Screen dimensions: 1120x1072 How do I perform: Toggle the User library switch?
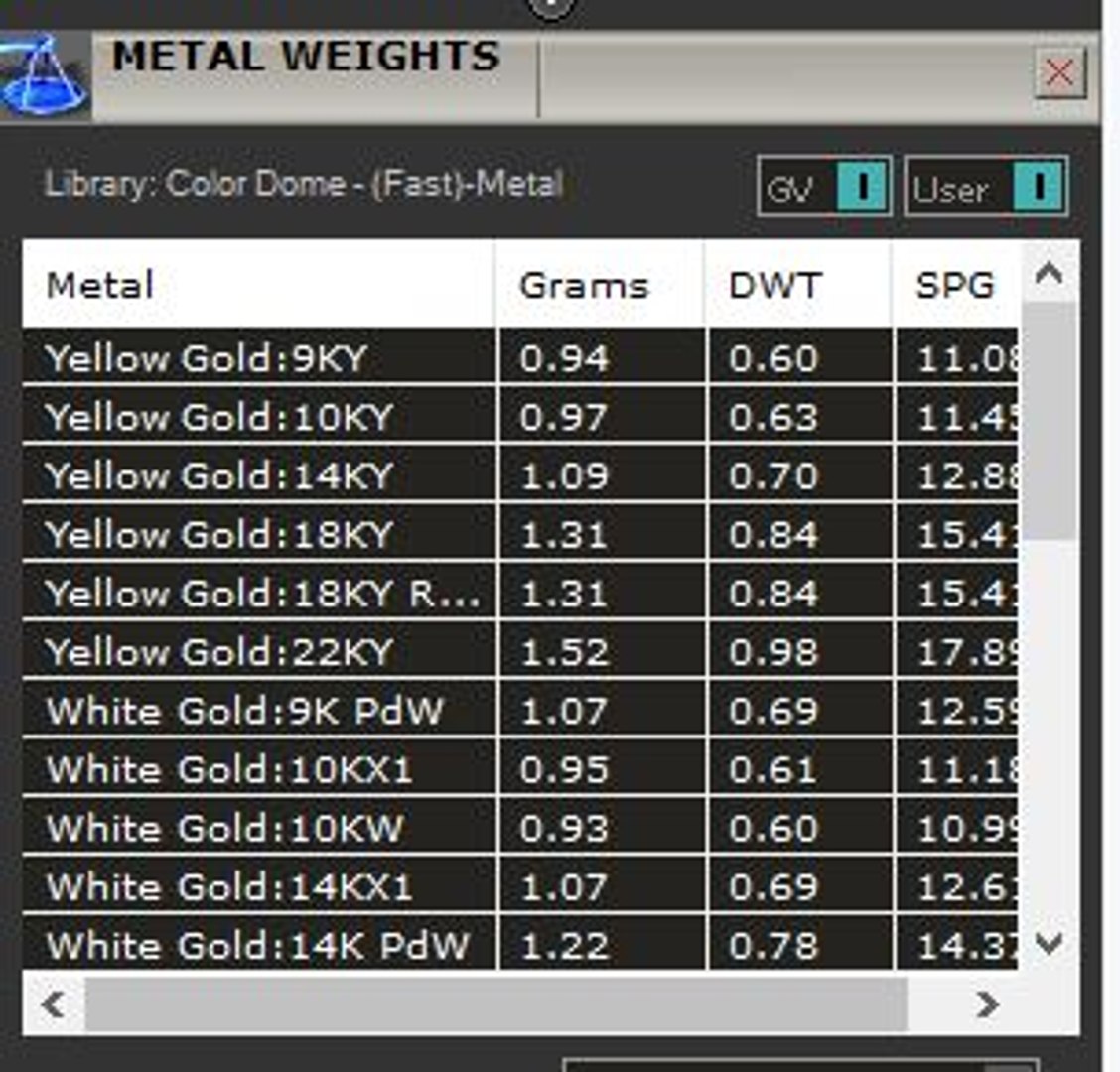pos(986,187)
